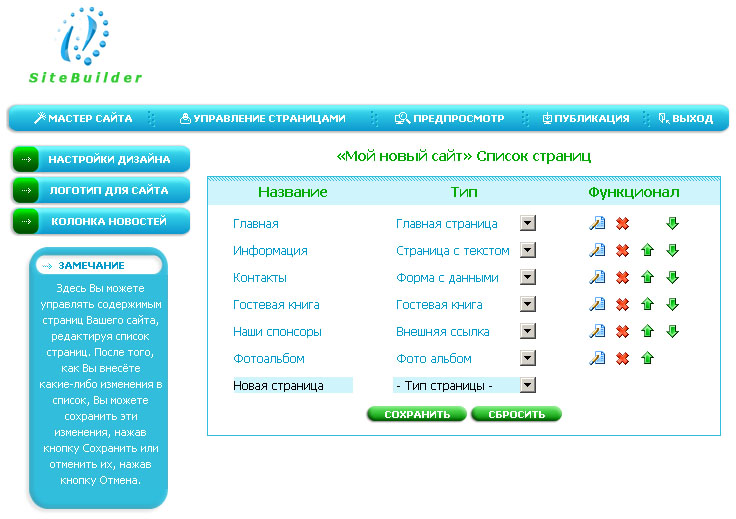Edit the Главная page
736x519 pixels.
pos(597,223)
